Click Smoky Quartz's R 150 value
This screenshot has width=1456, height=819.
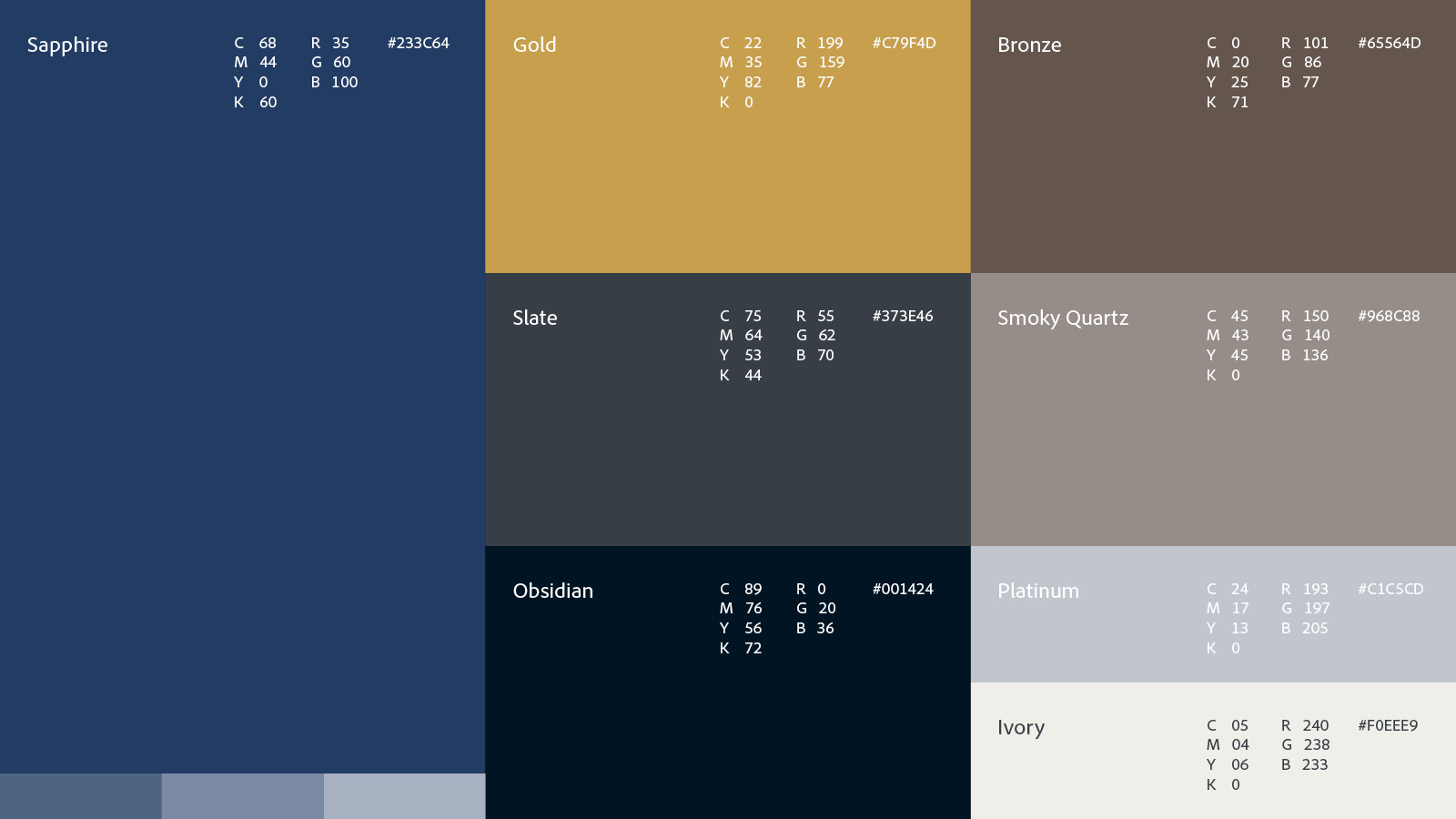point(1305,316)
